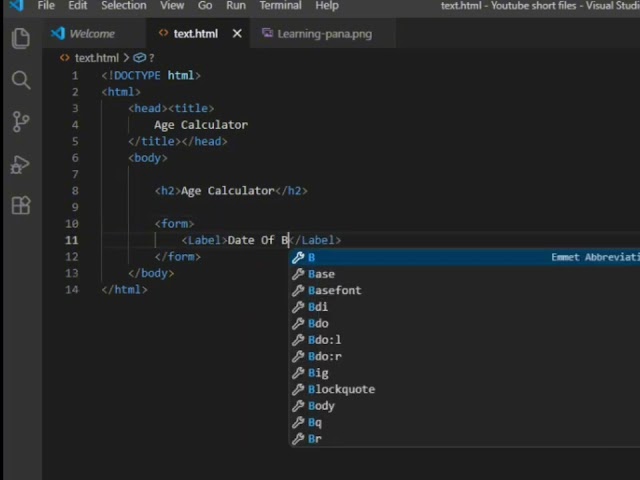Open the Extensions view
This screenshot has width=640, height=480.
21,205
